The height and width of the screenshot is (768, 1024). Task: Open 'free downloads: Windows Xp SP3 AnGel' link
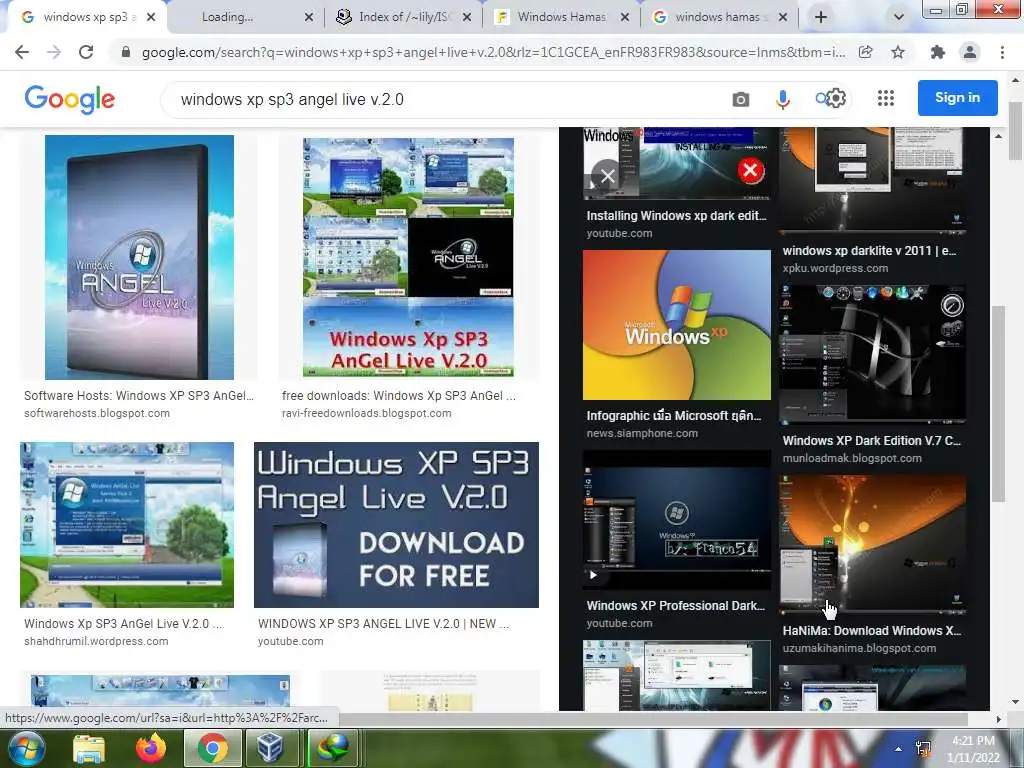pos(398,396)
